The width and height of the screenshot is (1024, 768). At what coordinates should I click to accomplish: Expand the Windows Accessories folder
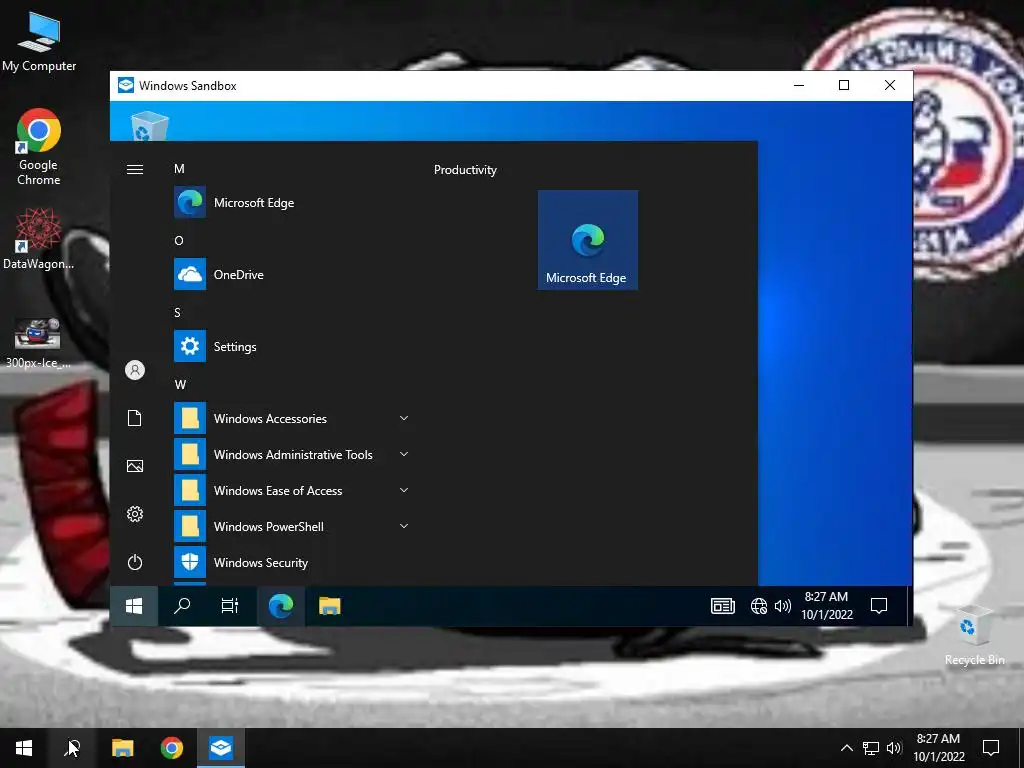[293, 418]
